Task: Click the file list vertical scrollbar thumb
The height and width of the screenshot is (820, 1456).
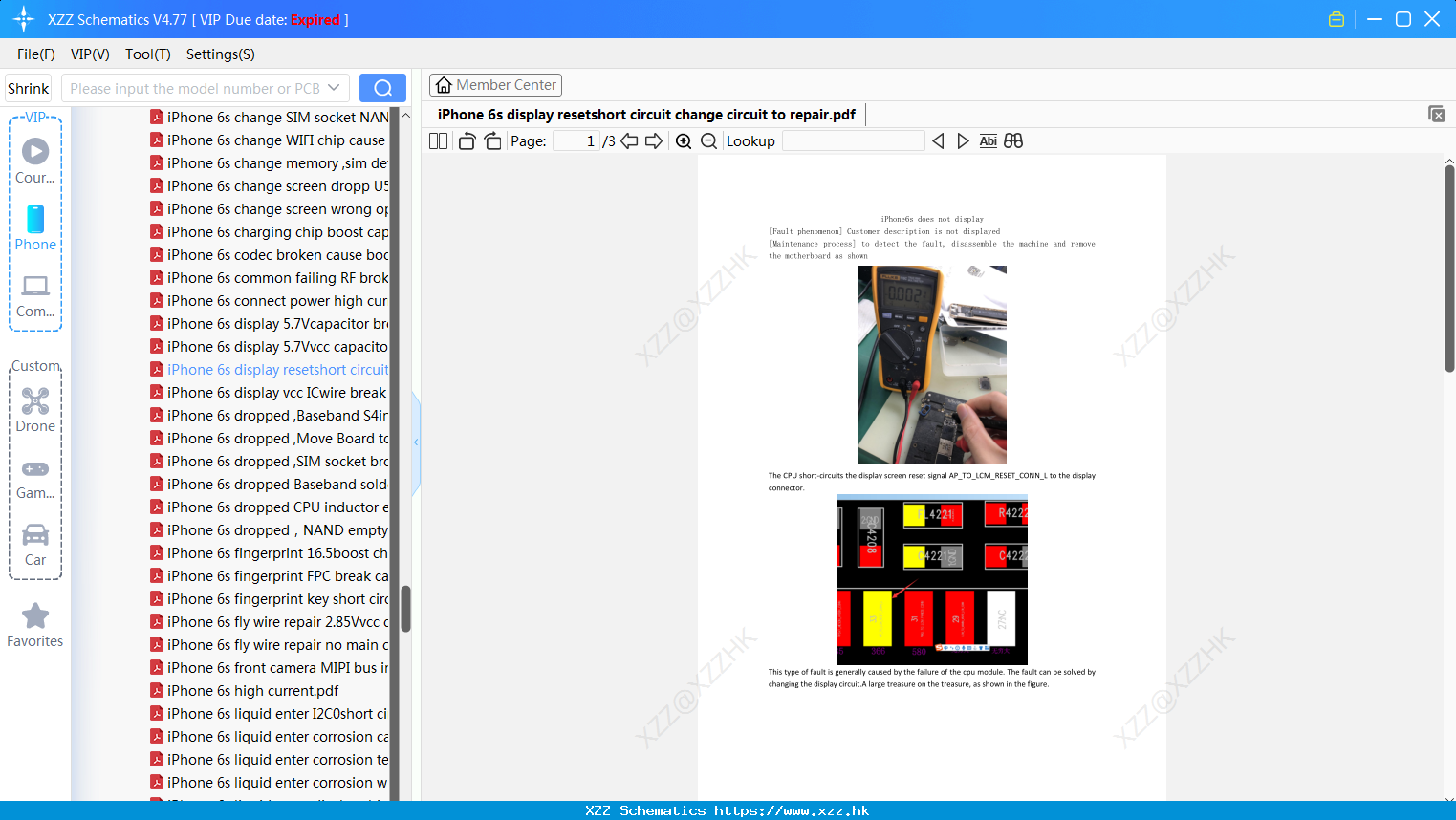Action: [405, 609]
